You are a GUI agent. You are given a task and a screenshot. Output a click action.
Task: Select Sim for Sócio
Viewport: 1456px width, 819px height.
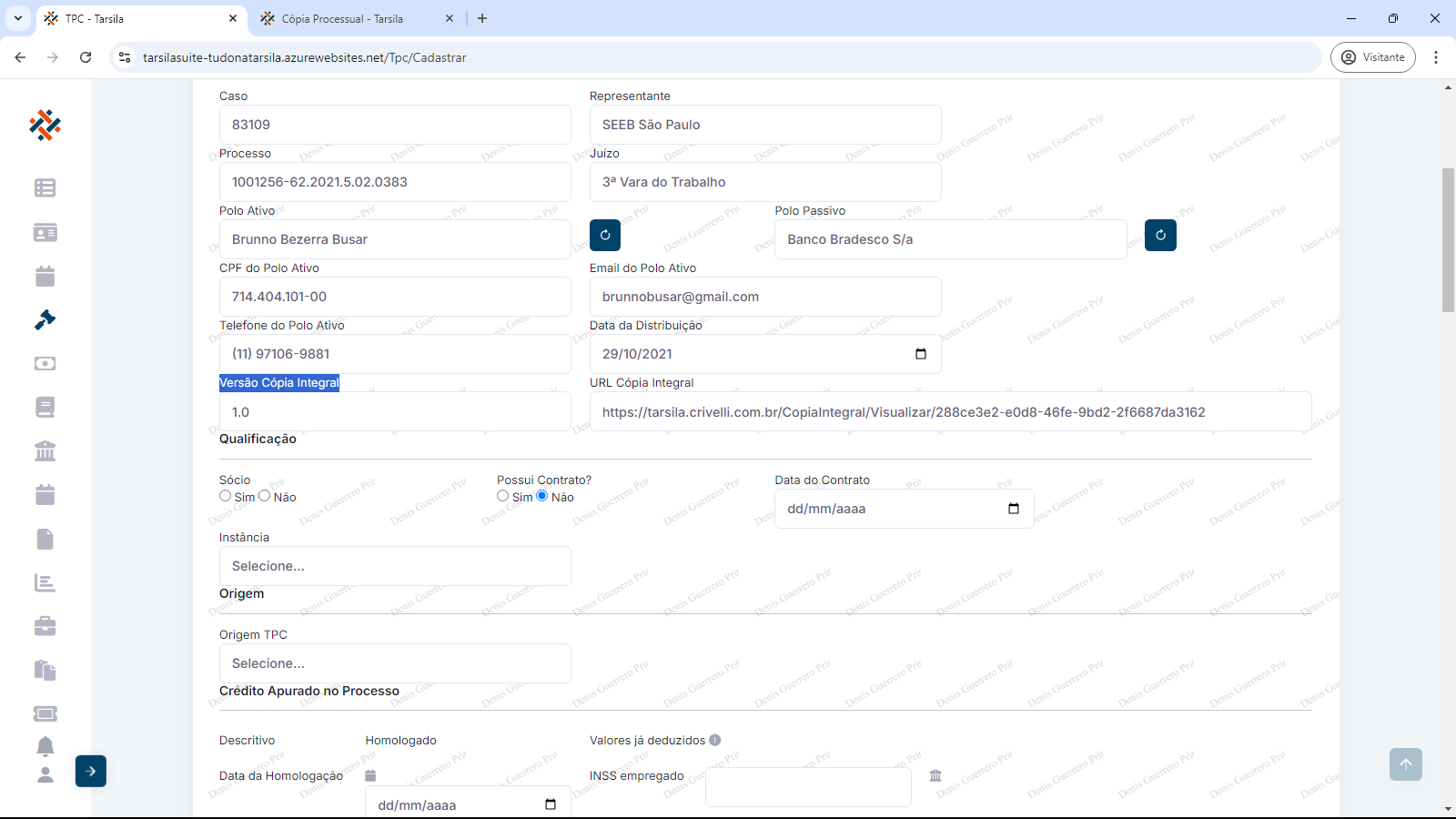point(226,496)
